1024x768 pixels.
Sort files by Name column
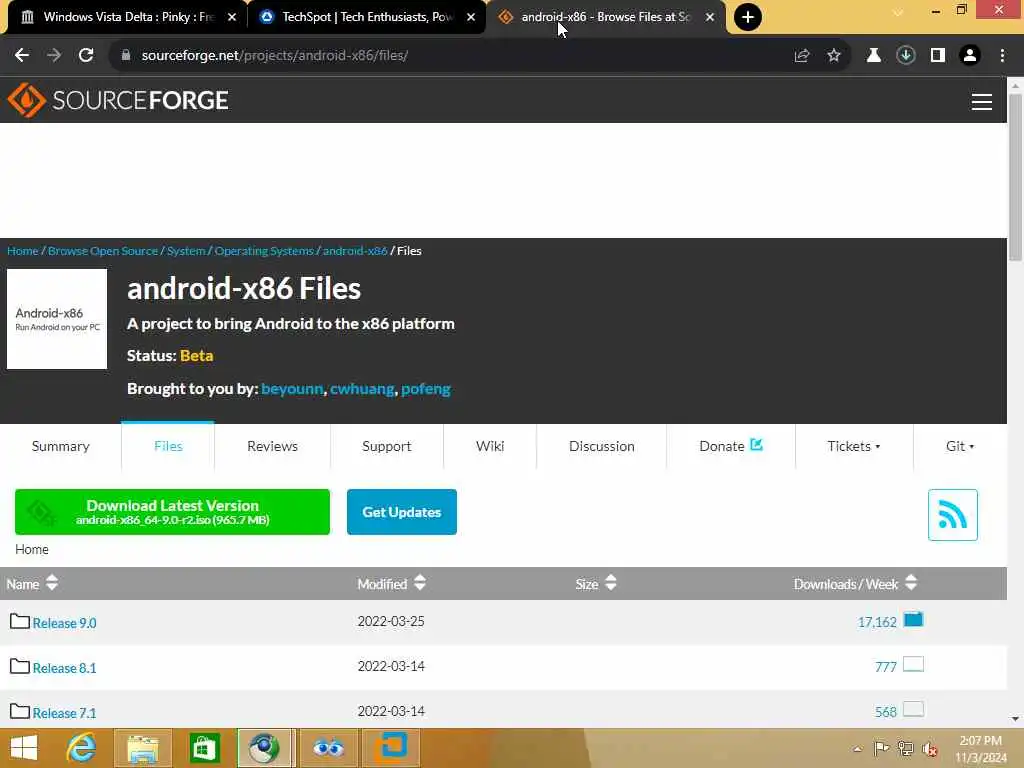(x=32, y=584)
